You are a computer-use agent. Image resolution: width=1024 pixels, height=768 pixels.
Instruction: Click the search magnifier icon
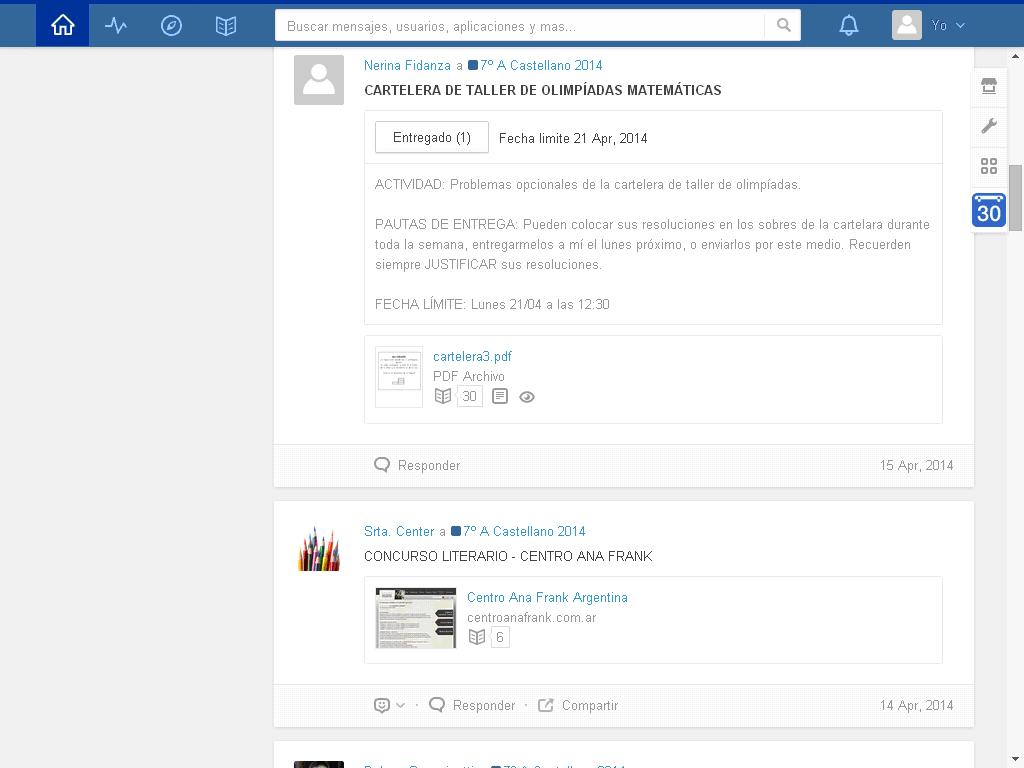point(783,25)
